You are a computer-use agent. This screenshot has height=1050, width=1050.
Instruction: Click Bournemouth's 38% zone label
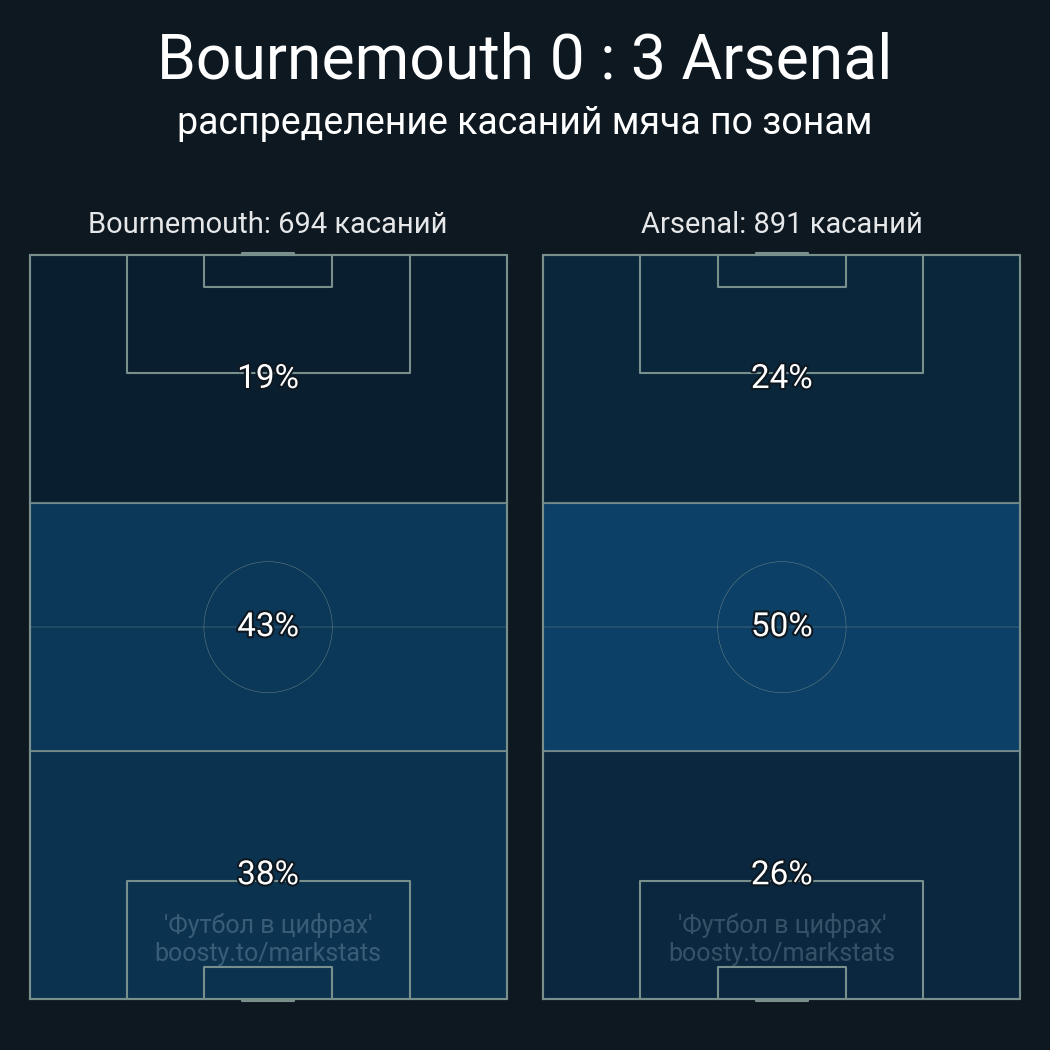click(268, 873)
